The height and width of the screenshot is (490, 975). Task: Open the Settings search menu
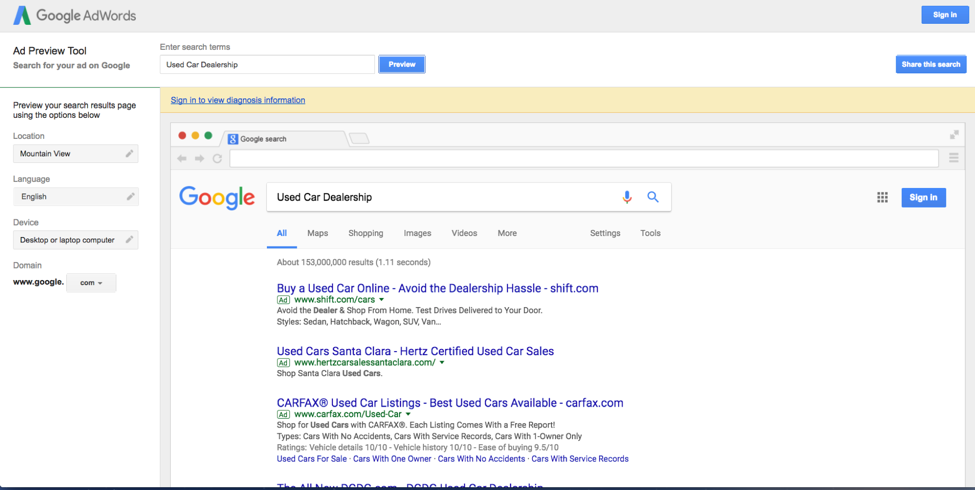(x=605, y=233)
